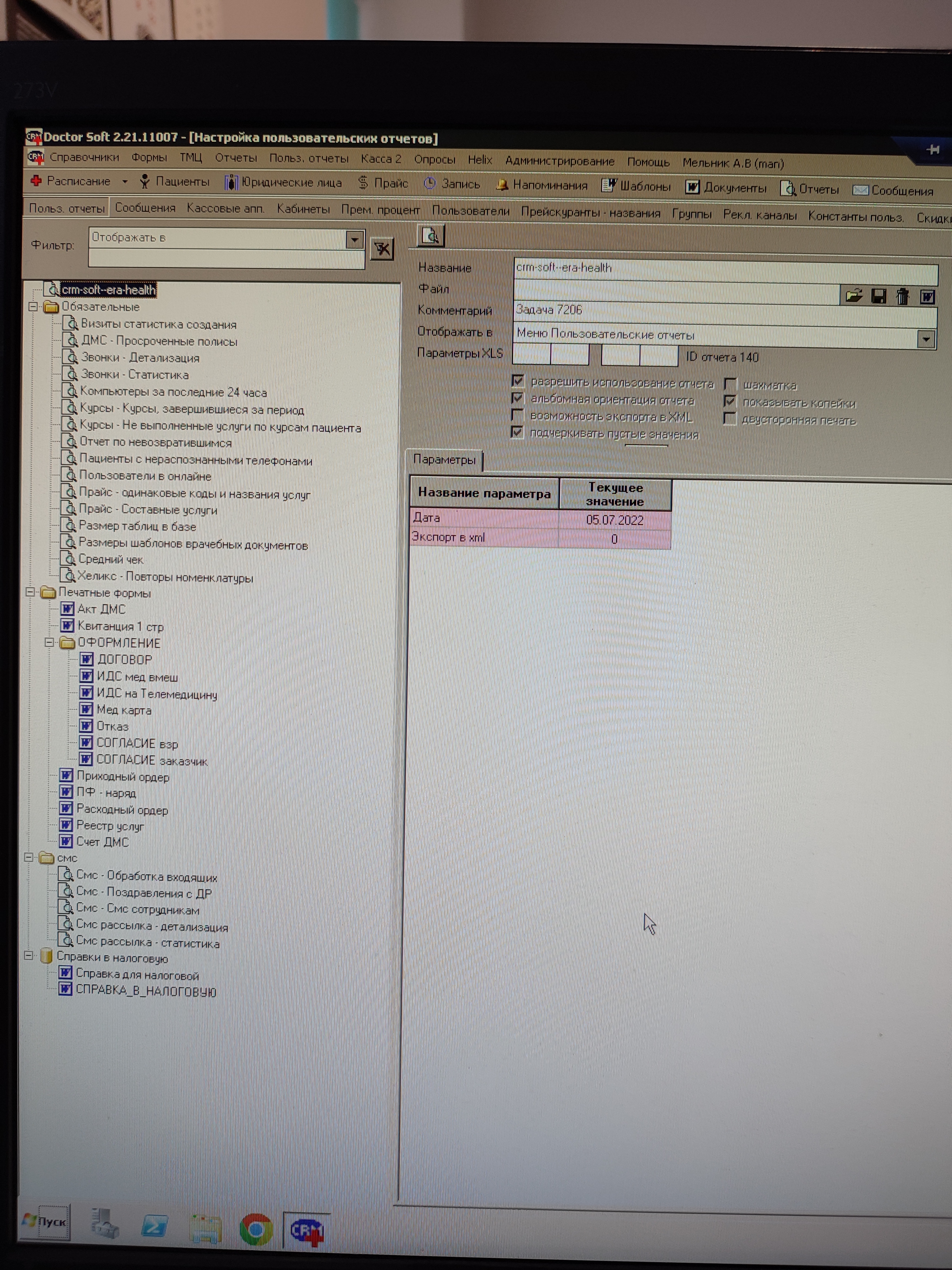
Task: Click the report preview icon above Название
Action: [430, 235]
